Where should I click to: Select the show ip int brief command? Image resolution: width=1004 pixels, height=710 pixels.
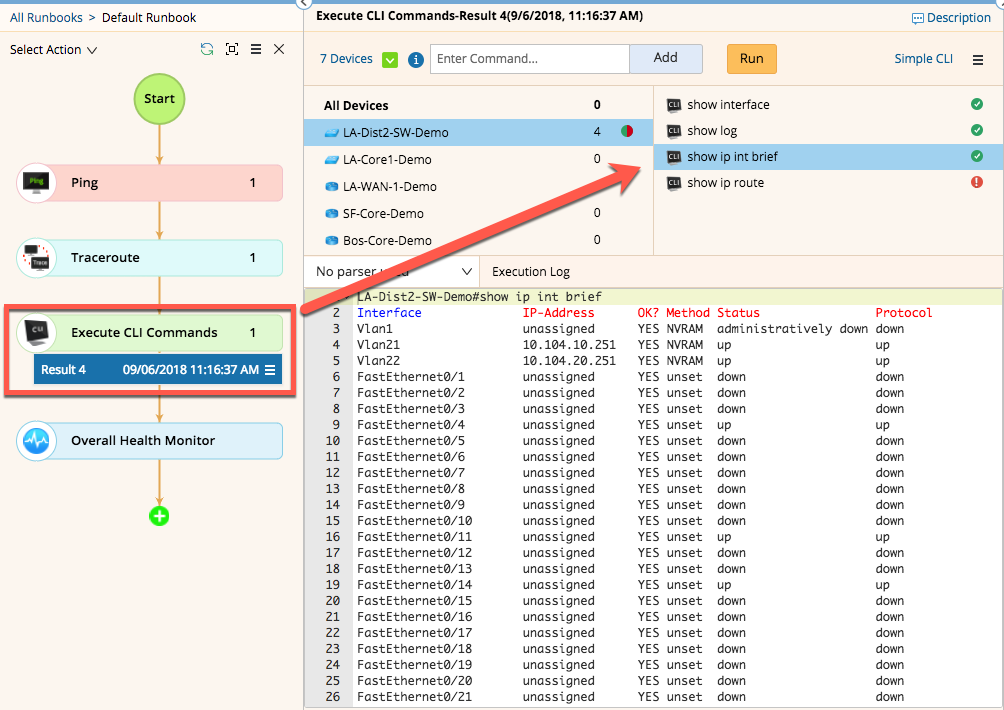coord(829,157)
